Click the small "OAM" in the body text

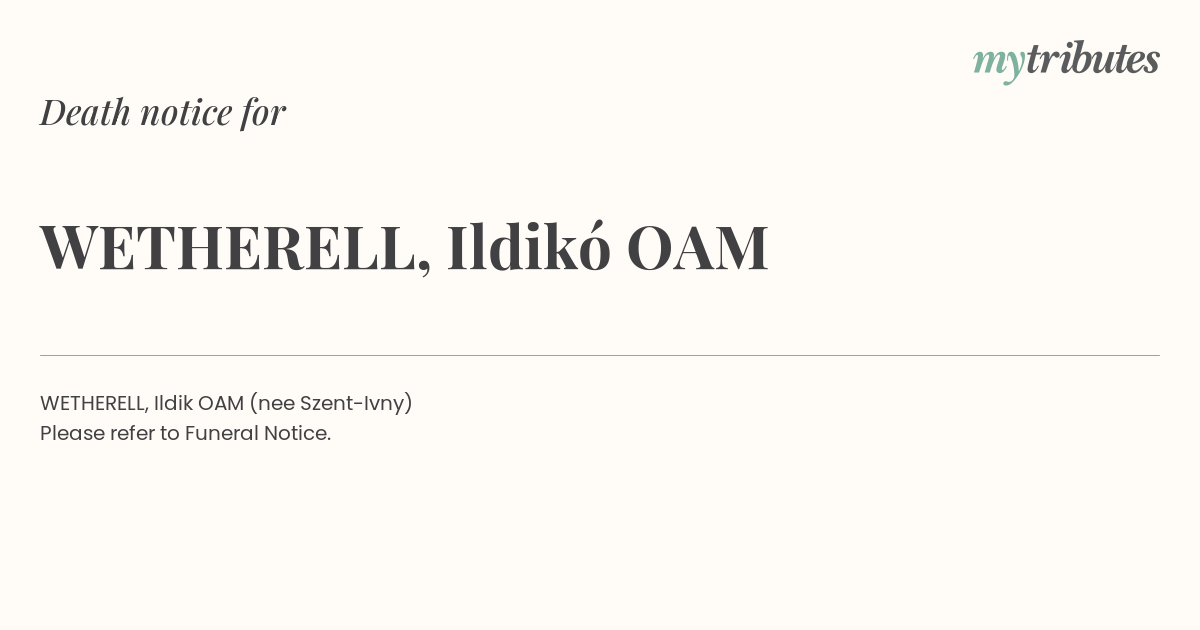221,403
